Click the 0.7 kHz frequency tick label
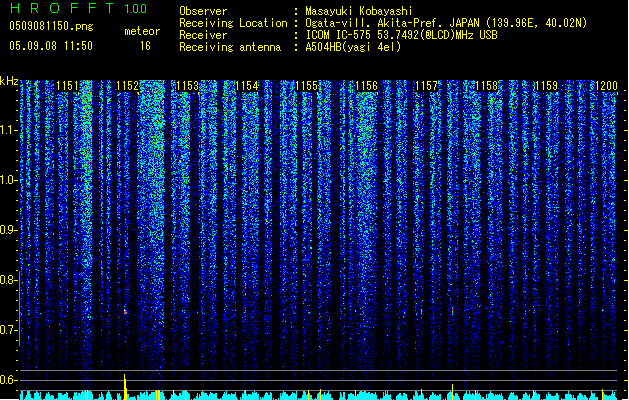This screenshot has width=629, height=400. (8, 330)
